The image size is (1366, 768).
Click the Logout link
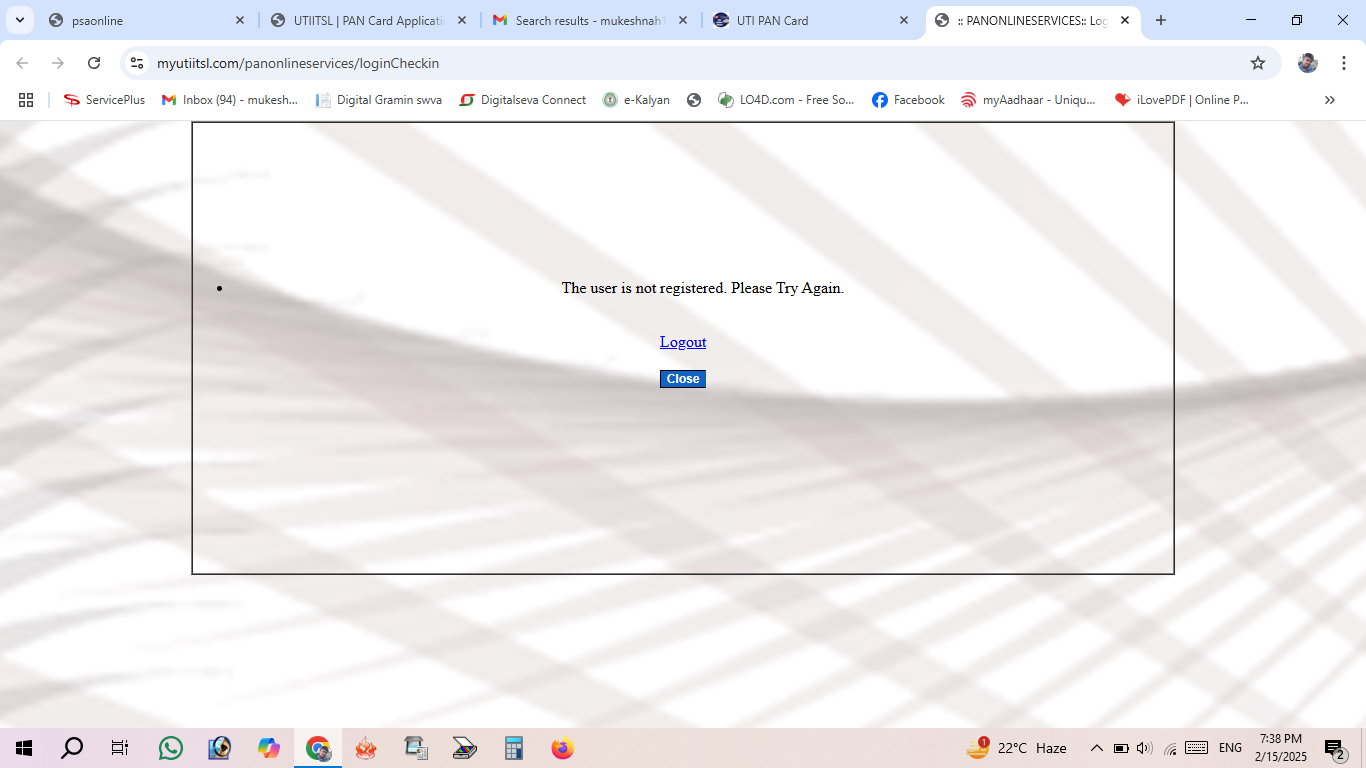(683, 342)
